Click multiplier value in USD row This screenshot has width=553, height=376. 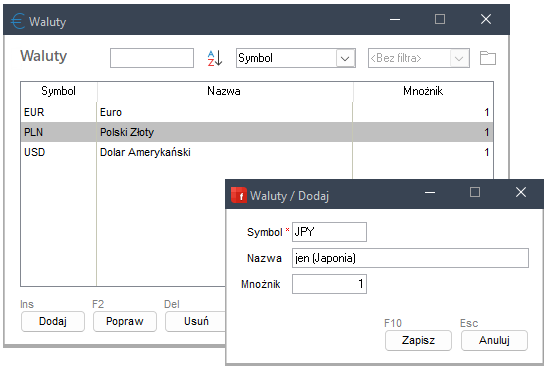tap(487, 152)
